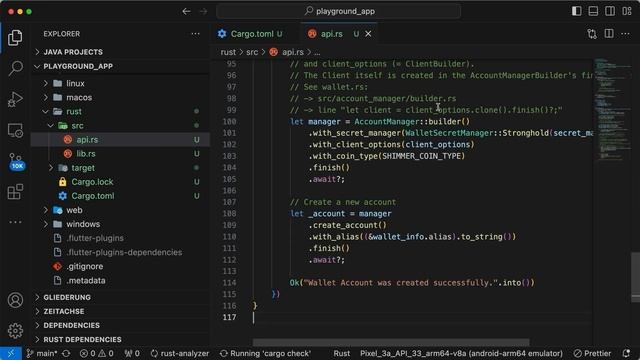Go forward with the navigation arrow

click(203, 11)
